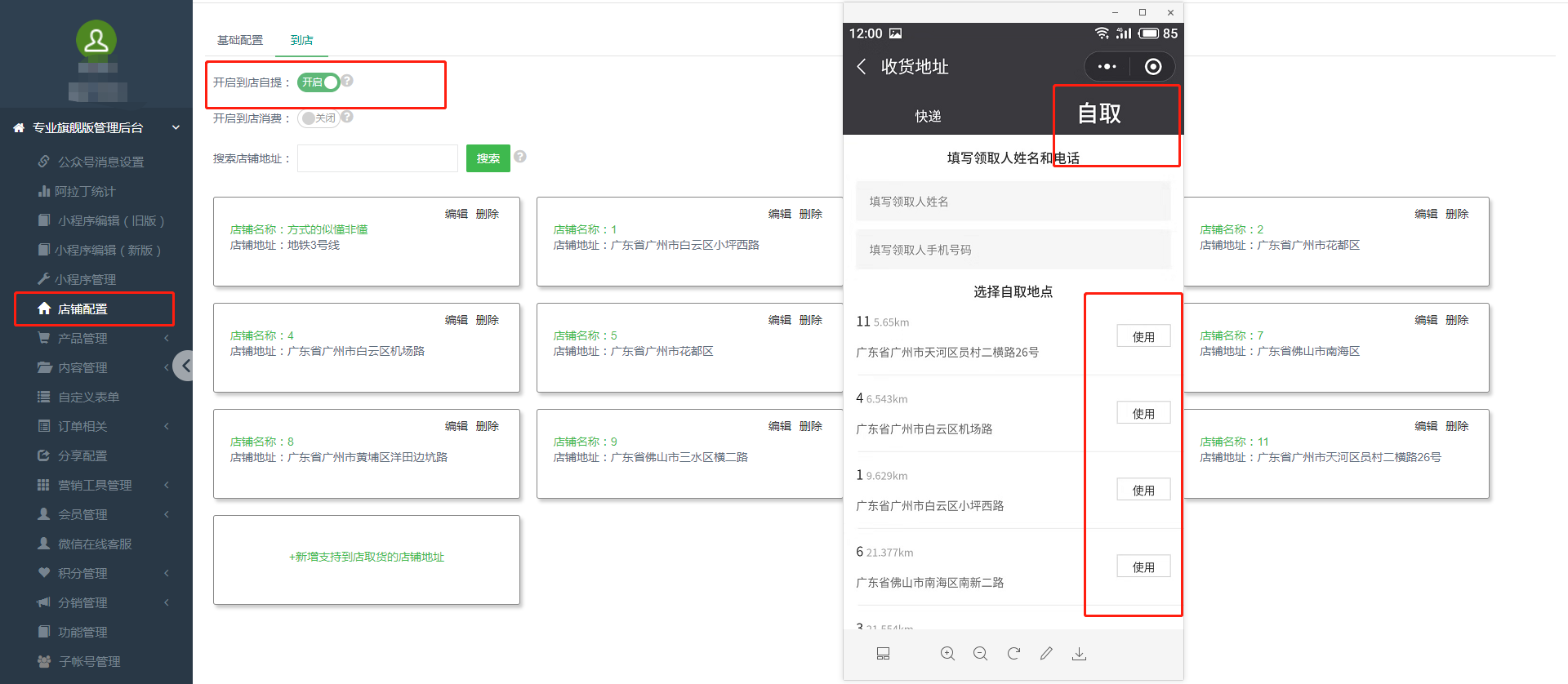This screenshot has height=684, width=1568.
Task: Click the zoom out magnifier icon
Action: [x=981, y=654]
